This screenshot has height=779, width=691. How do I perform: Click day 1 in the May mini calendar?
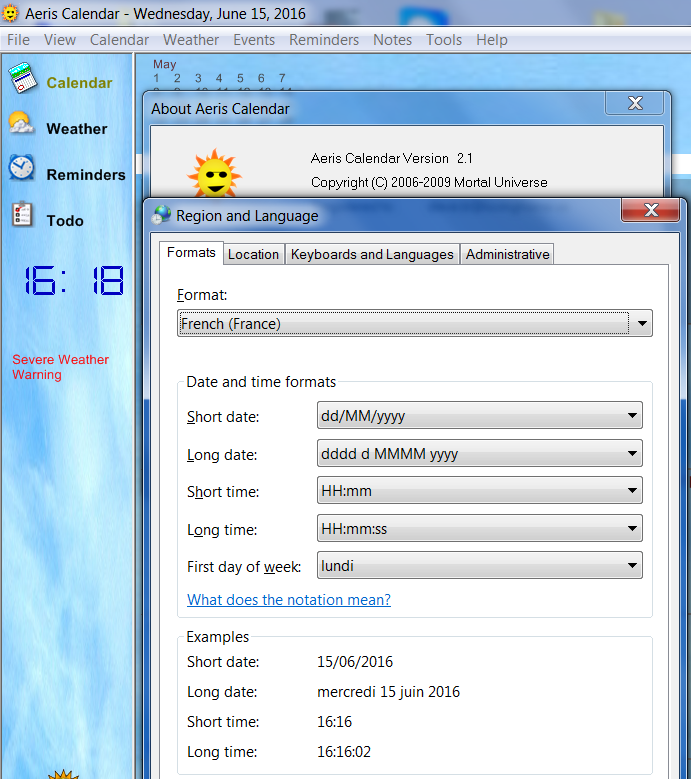156,78
